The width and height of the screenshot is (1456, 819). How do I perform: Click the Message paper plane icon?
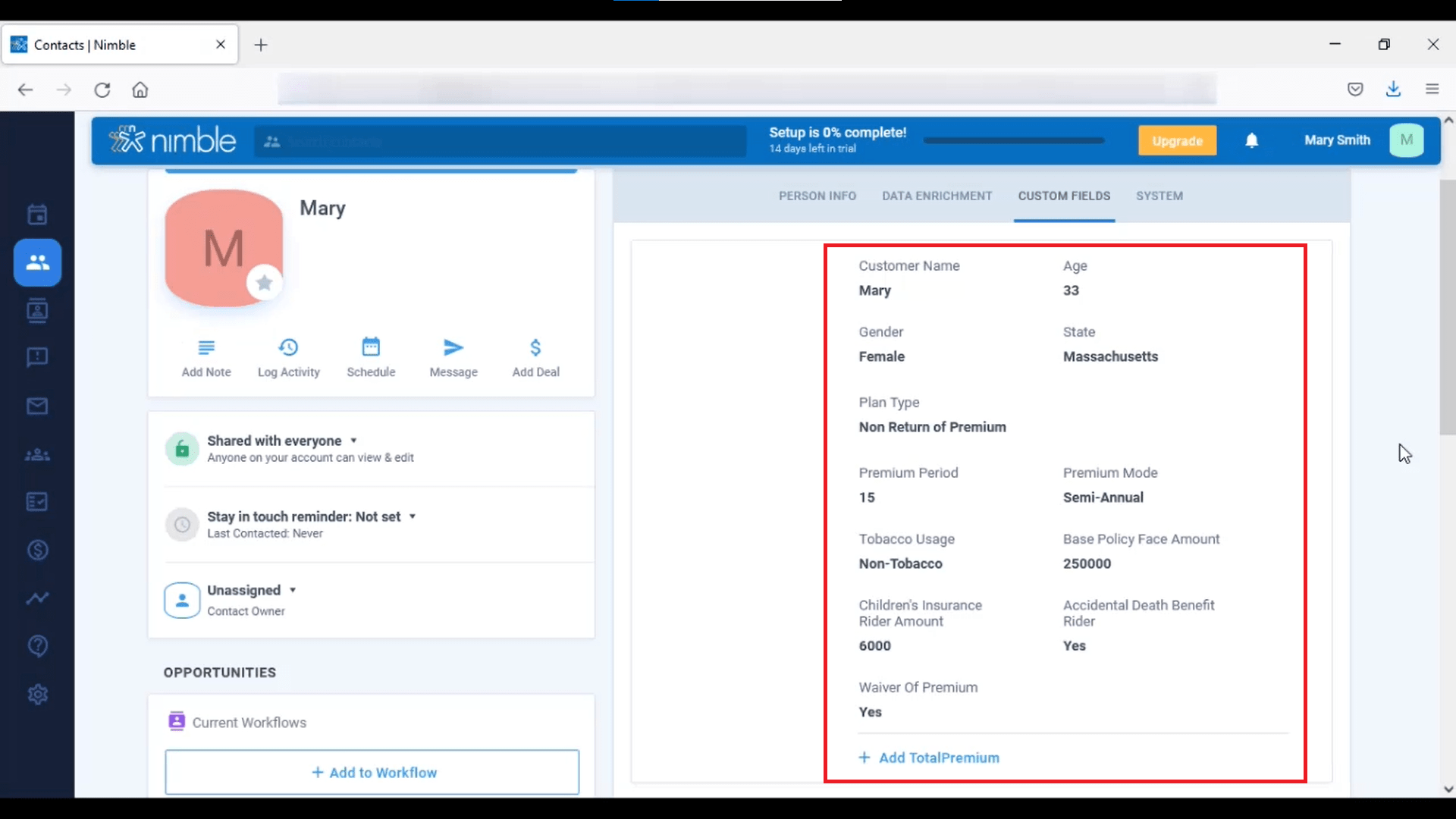point(453,347)
